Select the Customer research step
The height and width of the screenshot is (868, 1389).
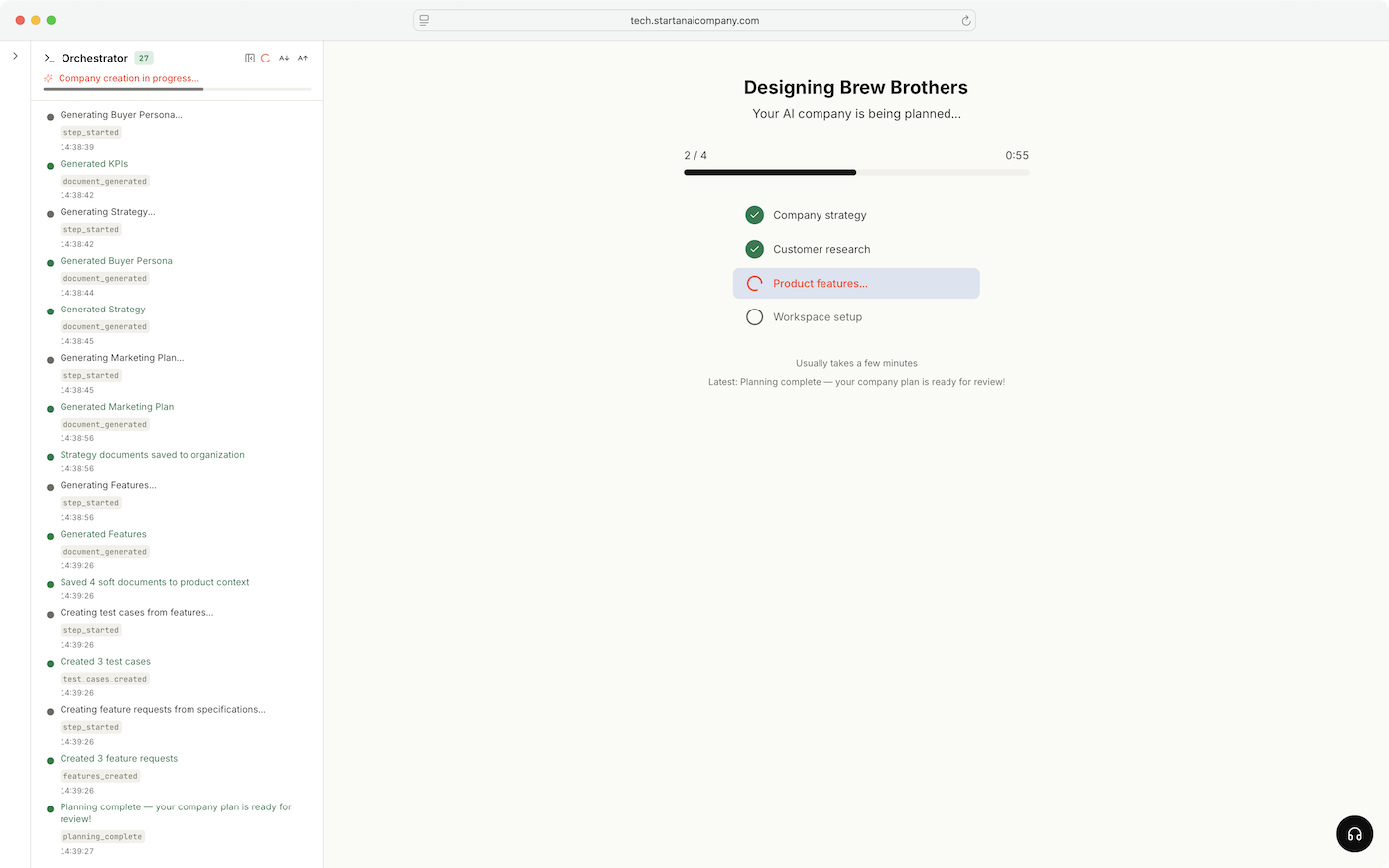[856, 249]
